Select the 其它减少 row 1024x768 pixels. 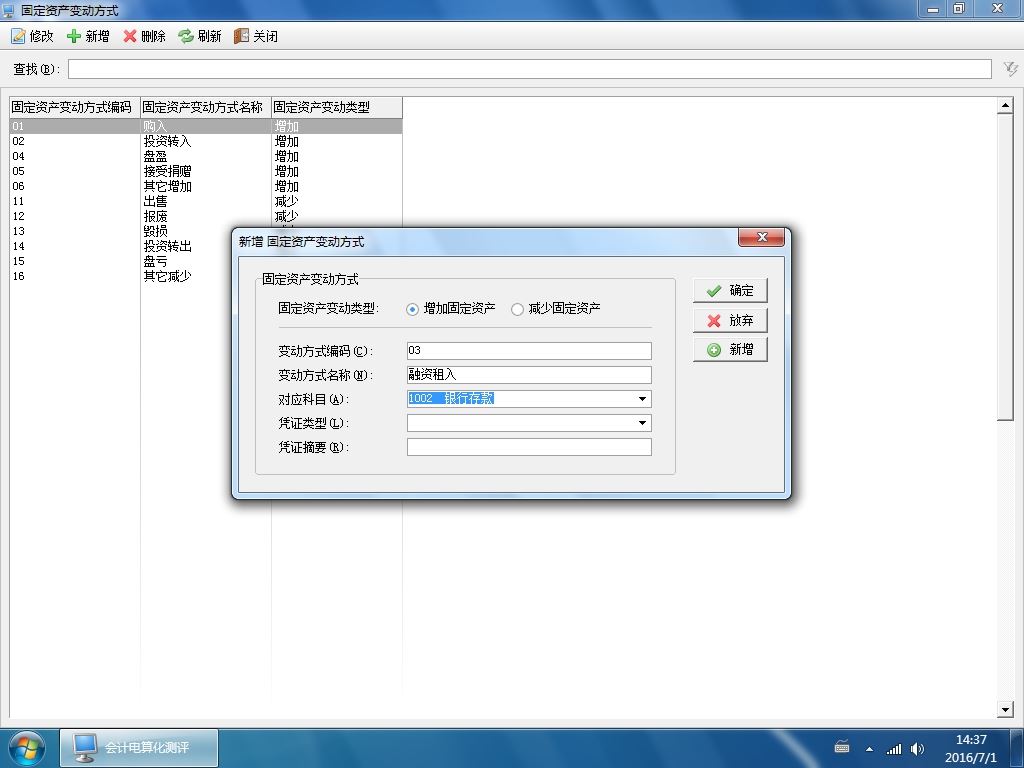click(x=121, y=276)
